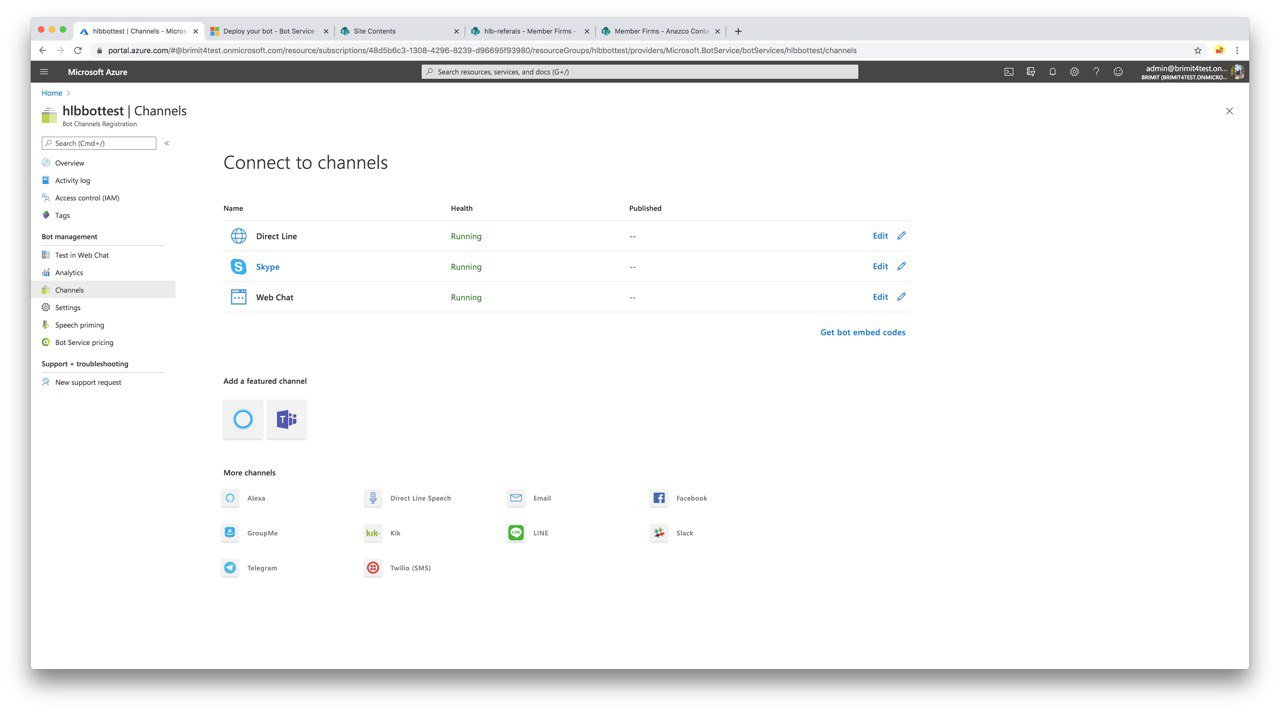Open the feedback smiley icon
1280x713 pixels.
pyautogui.click(x=1118, y=72)
